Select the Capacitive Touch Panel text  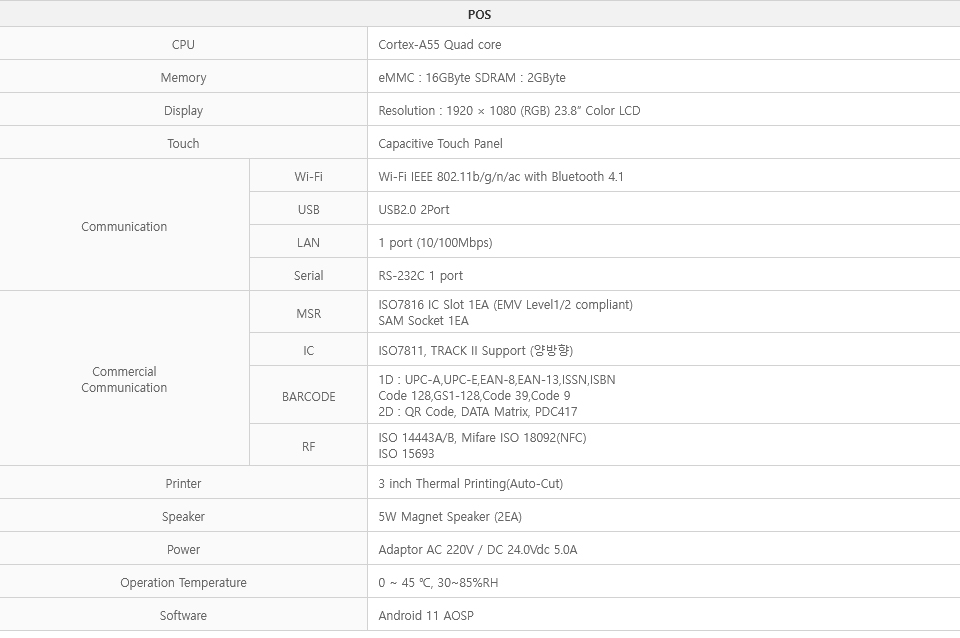point(440,144)
